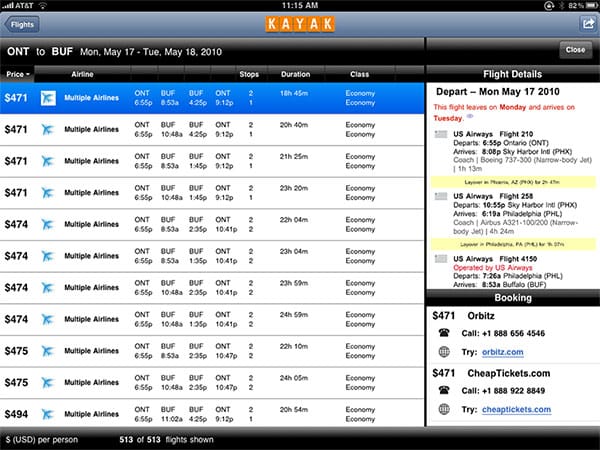Image resolution: width=600 pixels, height=450 pixels.
Task: Click US Airways Flight 210 airline icon
Action: tap(441, 134)
